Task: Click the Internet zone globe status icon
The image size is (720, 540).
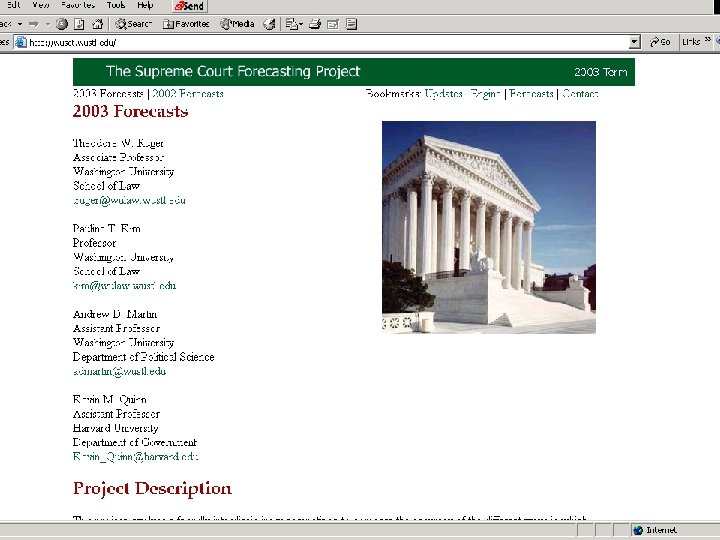Action: coord(638,530)
